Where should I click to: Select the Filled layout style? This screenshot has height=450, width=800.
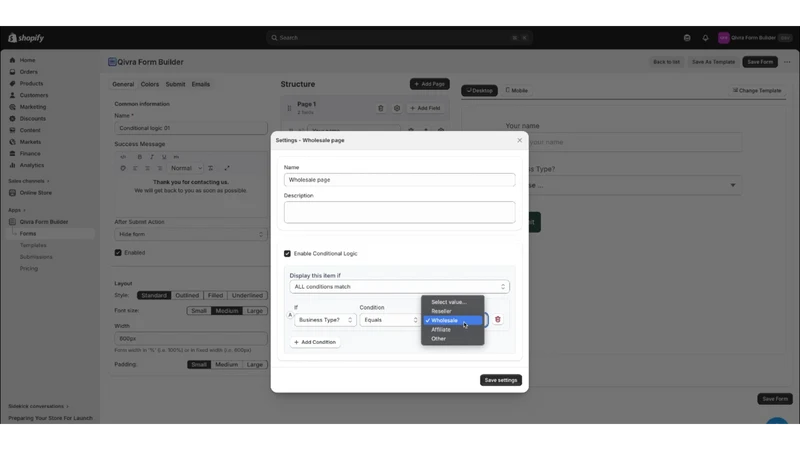tap(215, 295)
